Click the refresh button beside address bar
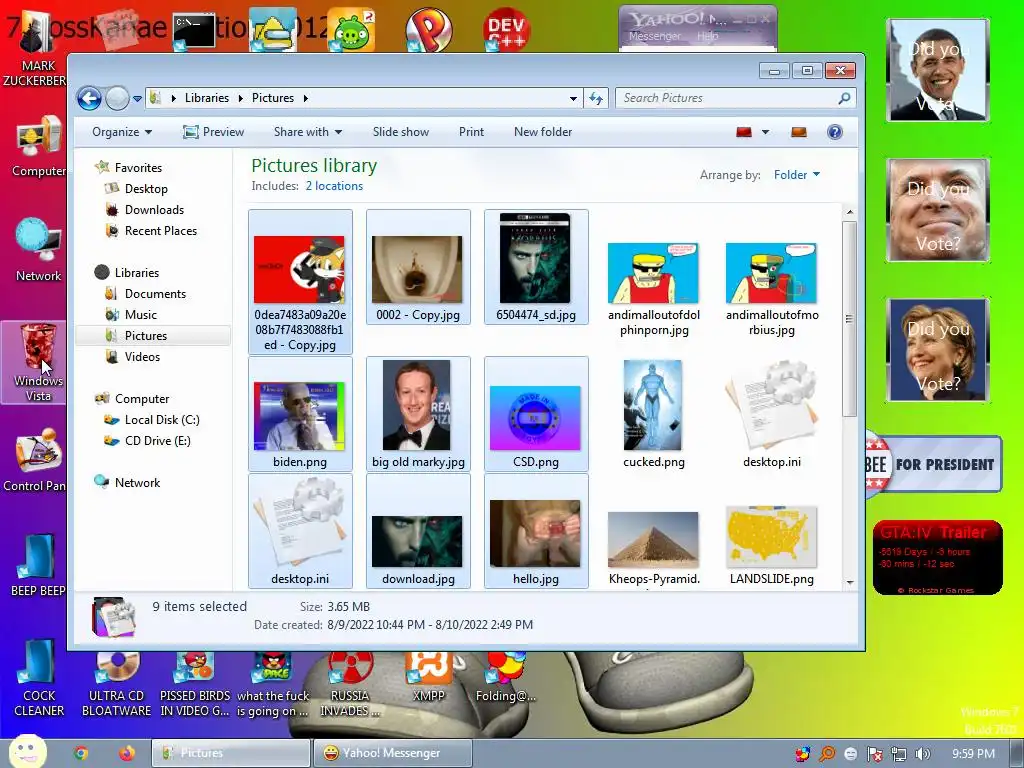The image size is (1024, 768). tap(596, 99)
